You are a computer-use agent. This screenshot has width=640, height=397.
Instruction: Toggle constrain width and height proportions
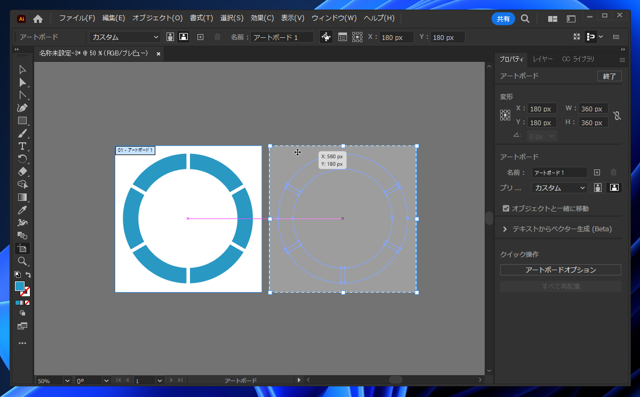617,115
